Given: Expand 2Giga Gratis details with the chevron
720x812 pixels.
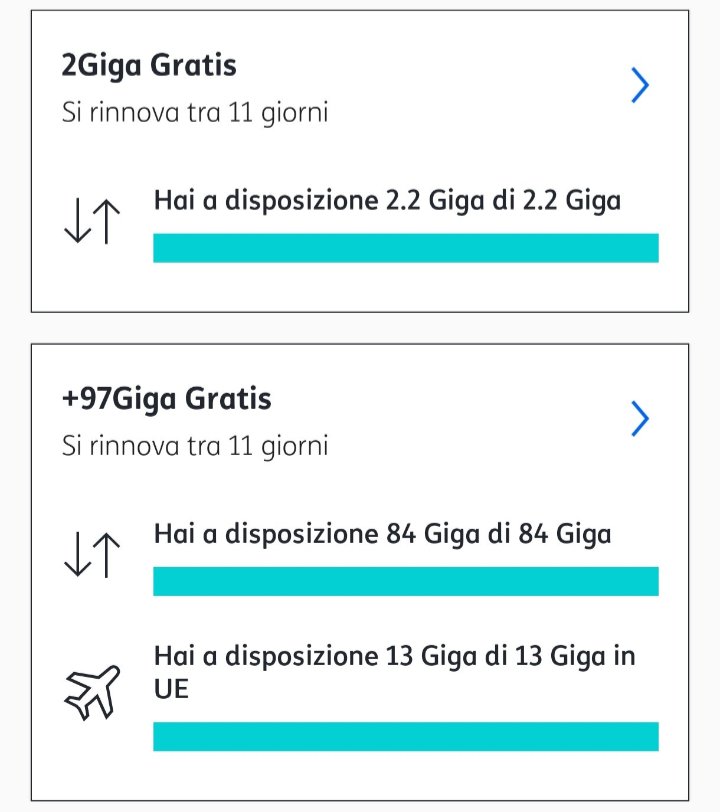Looking at the screenshot, I should click(x=640, y=86).
